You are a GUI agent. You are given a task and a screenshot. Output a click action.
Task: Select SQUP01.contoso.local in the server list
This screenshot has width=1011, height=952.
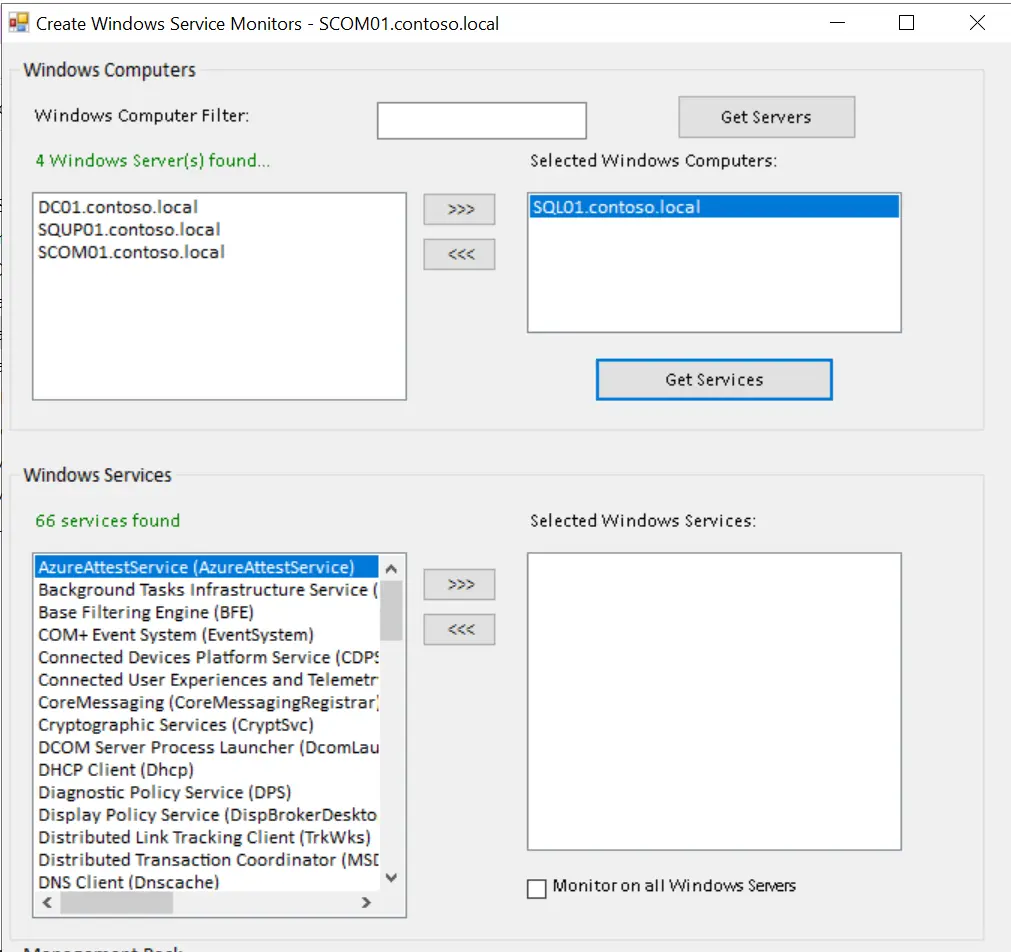tap(129, 230)
